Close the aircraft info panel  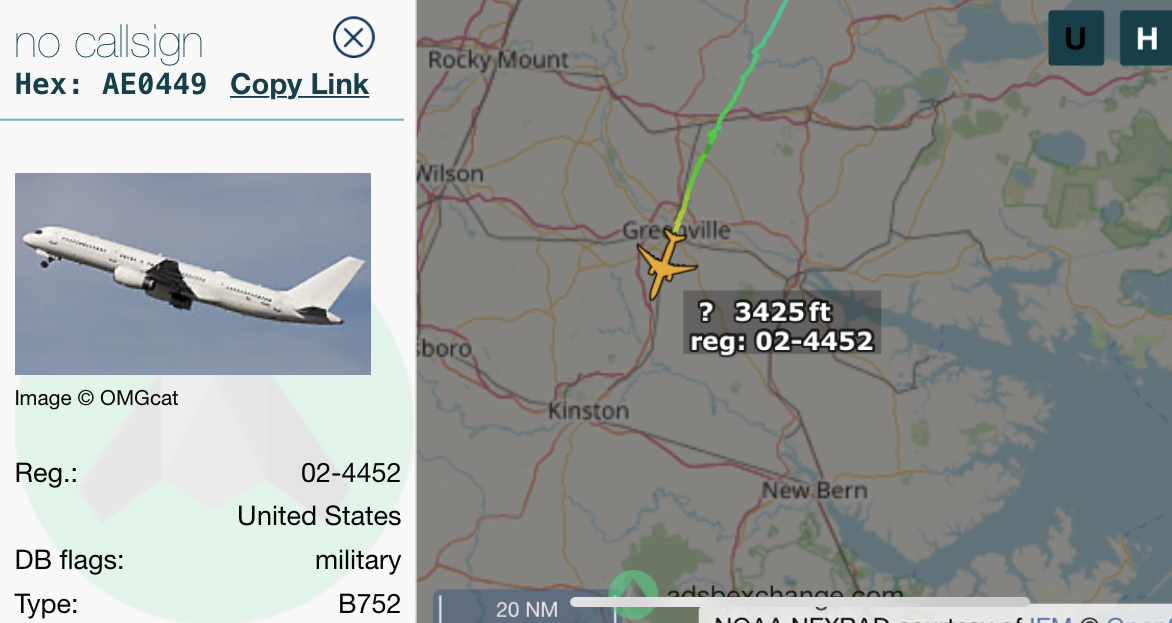[354, 37]
